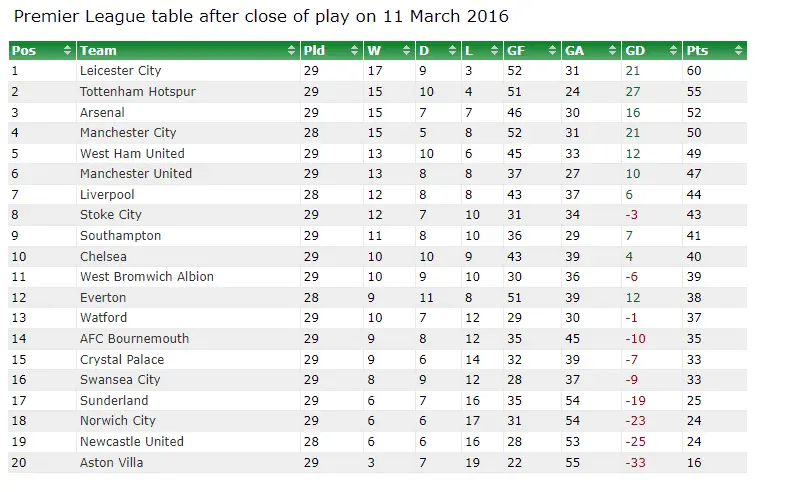The height and width of the screenshot is (492, 808).
Task: Click the sort arrows in the Team header
Action: [x=291, y=51]
